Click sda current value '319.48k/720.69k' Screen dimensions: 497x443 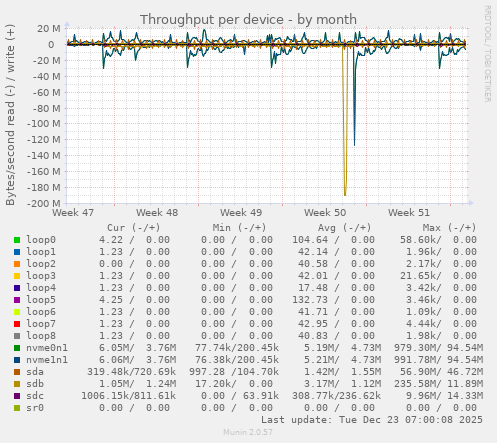131,372
